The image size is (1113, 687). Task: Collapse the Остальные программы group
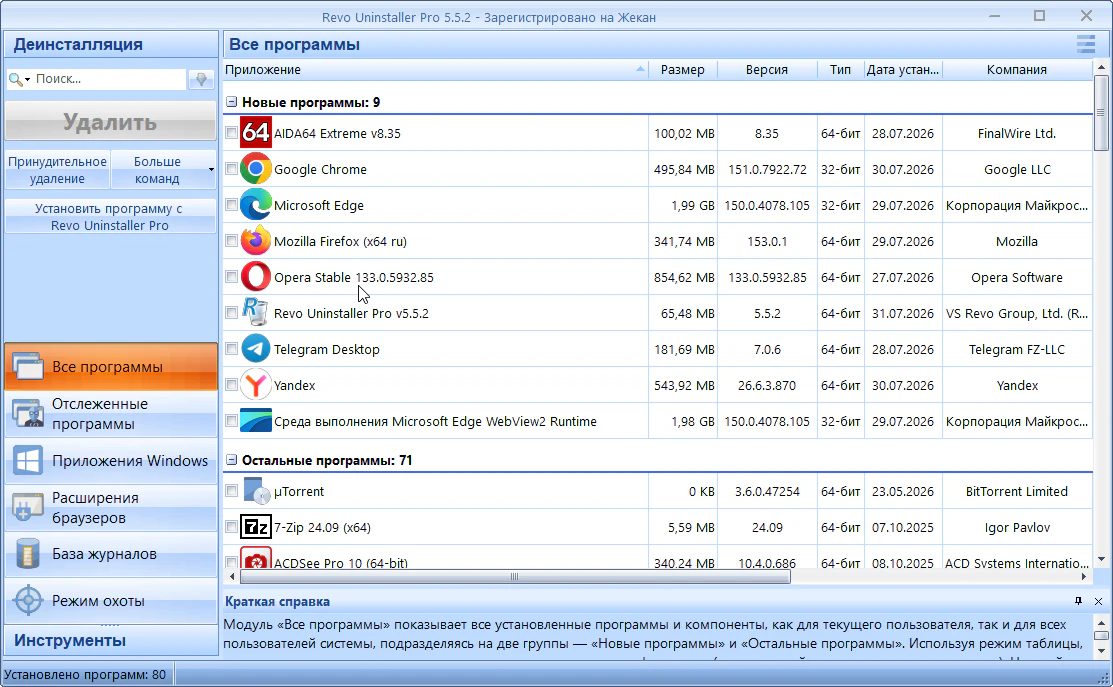pos(231,460)
